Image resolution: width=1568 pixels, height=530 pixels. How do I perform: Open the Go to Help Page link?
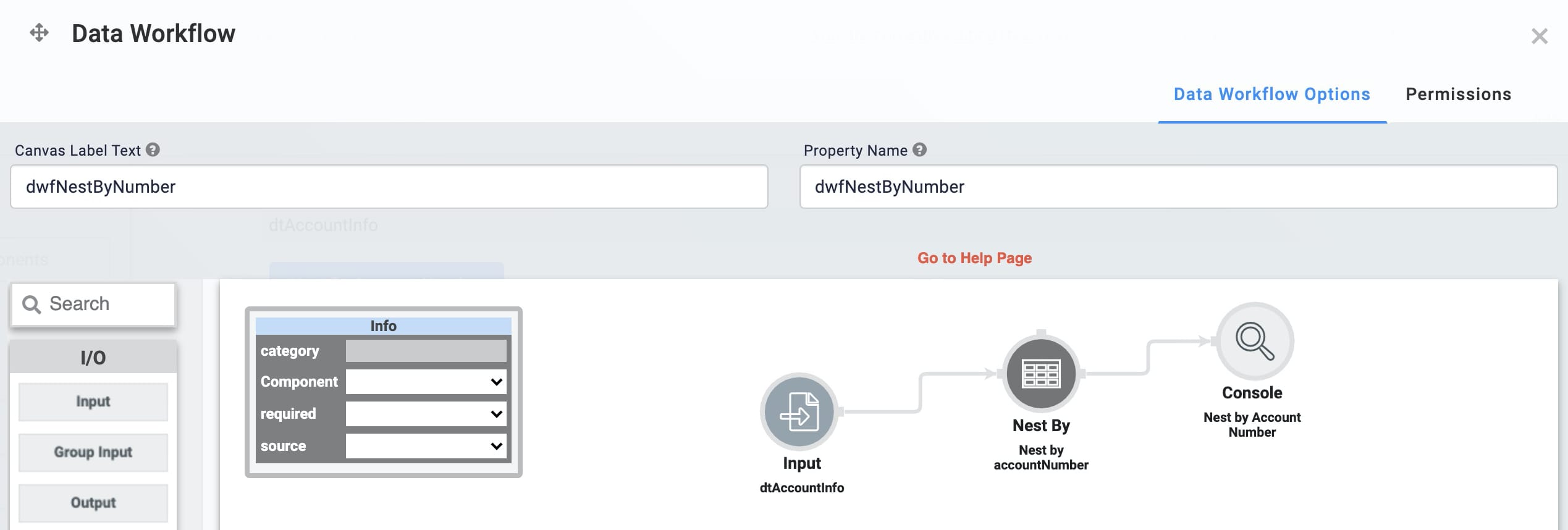(974, 258)
